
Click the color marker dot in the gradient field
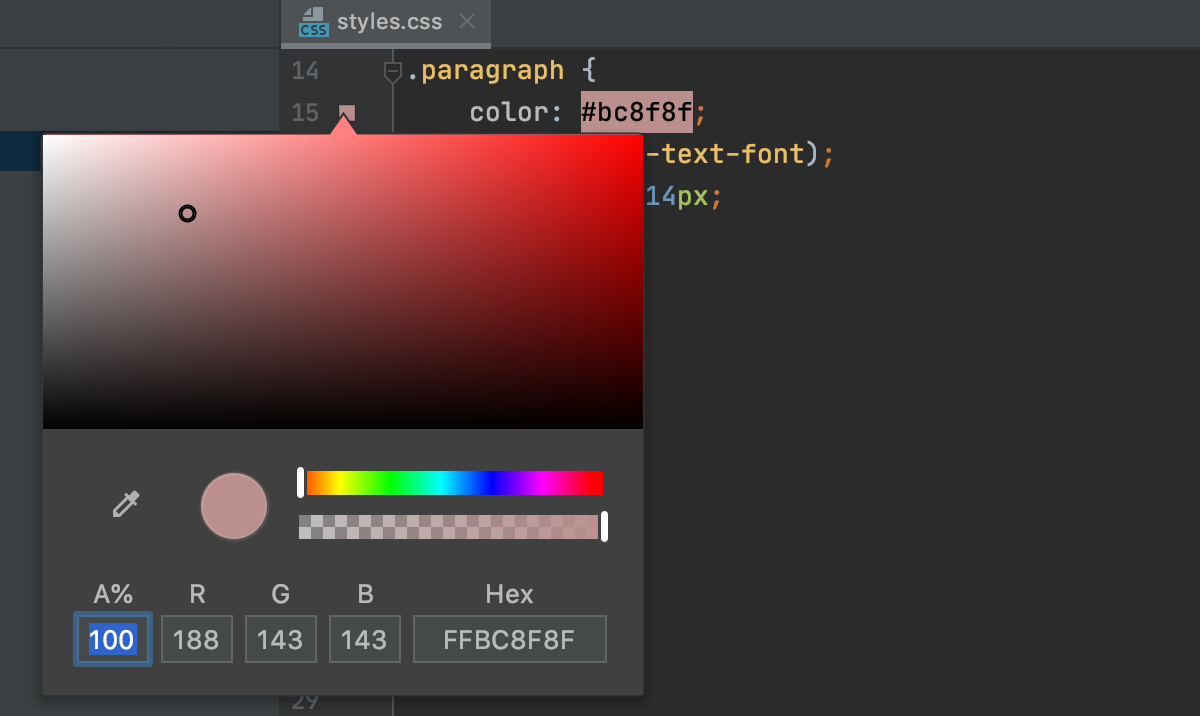pyautogui.click(x=187, y=213)
